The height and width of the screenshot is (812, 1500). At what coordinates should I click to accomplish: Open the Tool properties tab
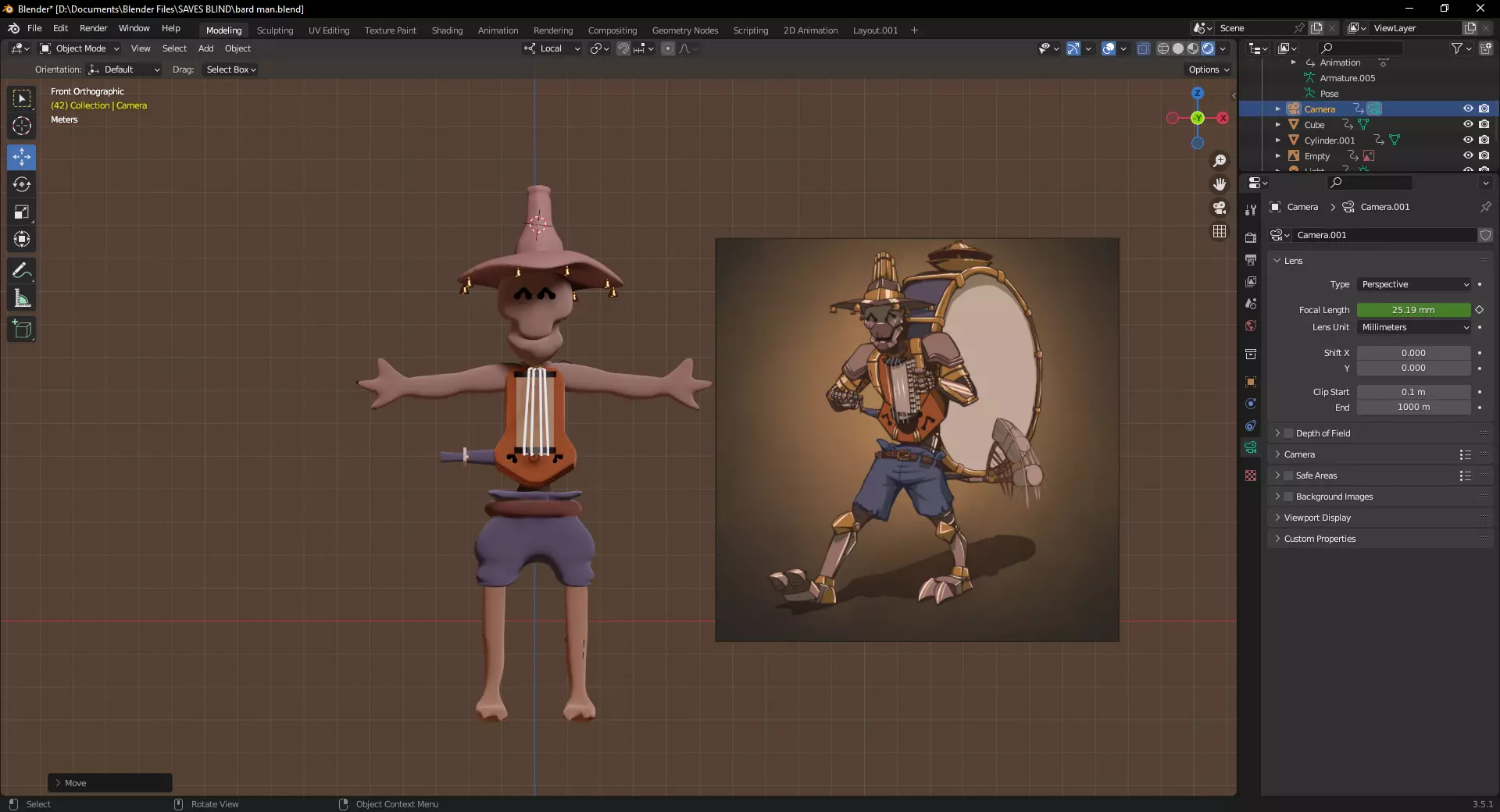1251,209
